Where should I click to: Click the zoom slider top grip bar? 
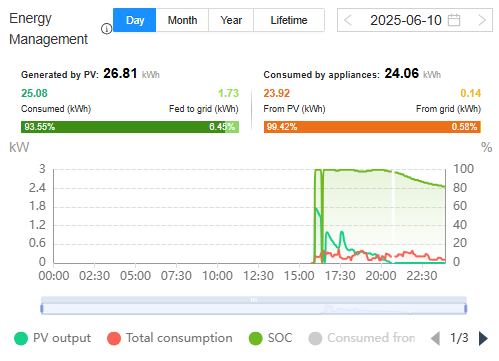tap(254, 300)
